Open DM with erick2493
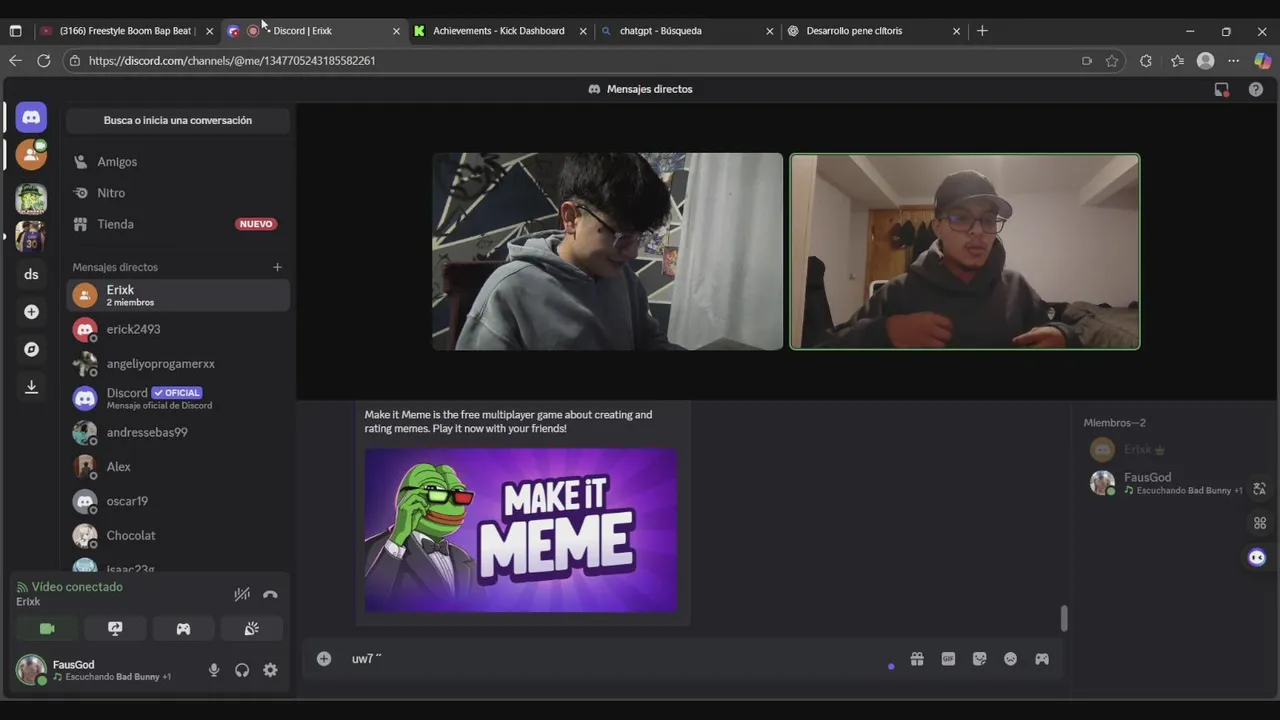 click(178, 329)
